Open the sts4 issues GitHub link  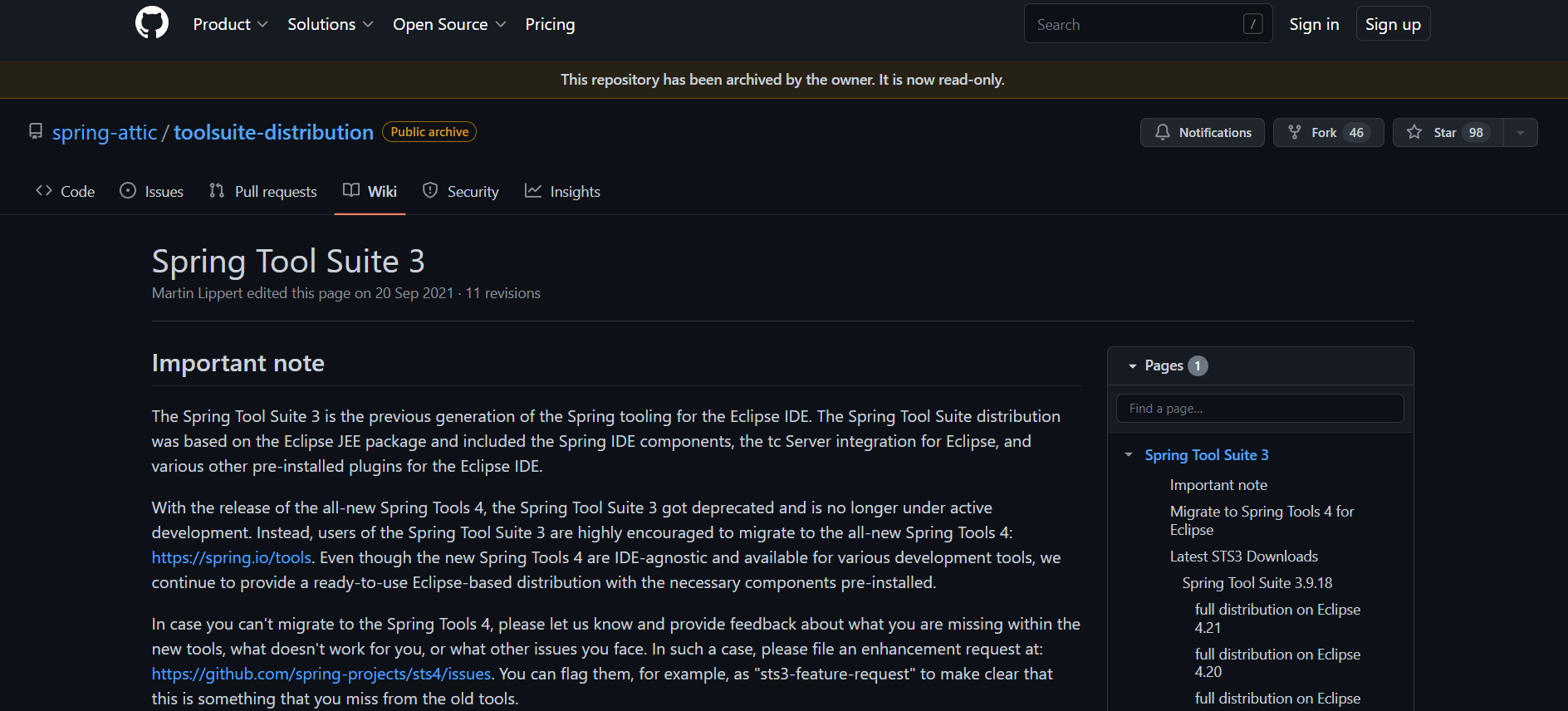pos(321,674)
